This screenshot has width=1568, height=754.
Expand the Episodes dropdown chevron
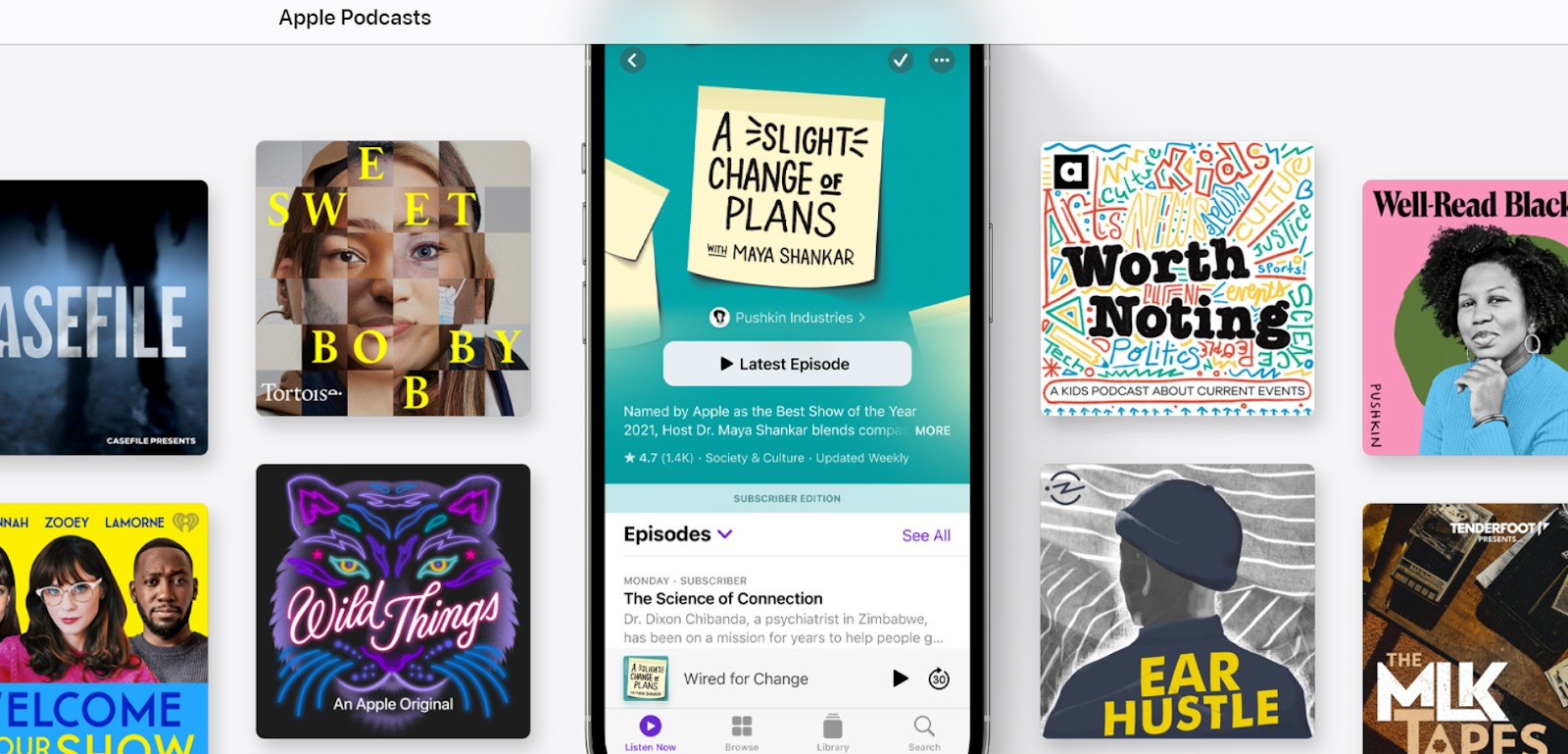tap(725, 534)
